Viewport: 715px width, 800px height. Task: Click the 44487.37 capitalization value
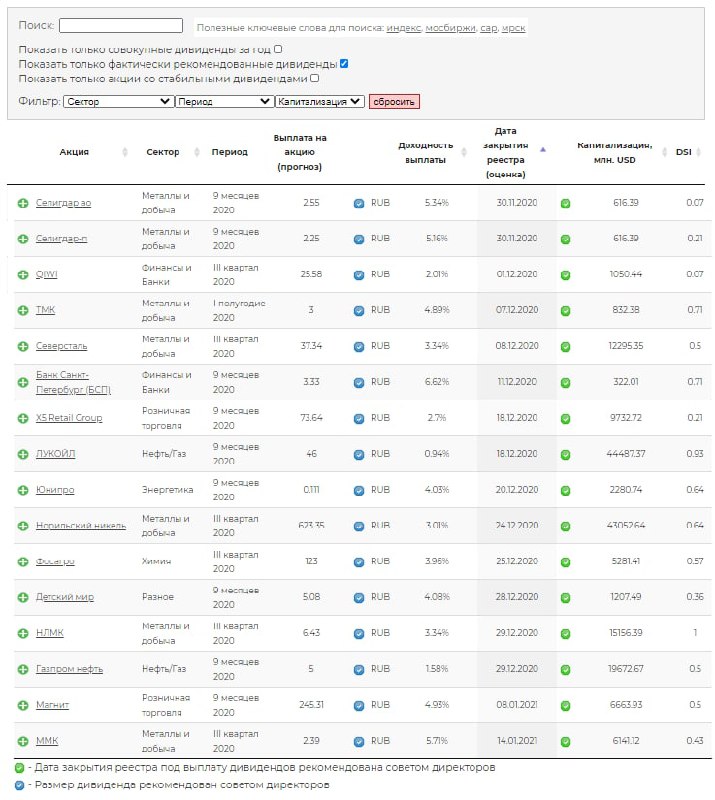(x=626, y=454)
